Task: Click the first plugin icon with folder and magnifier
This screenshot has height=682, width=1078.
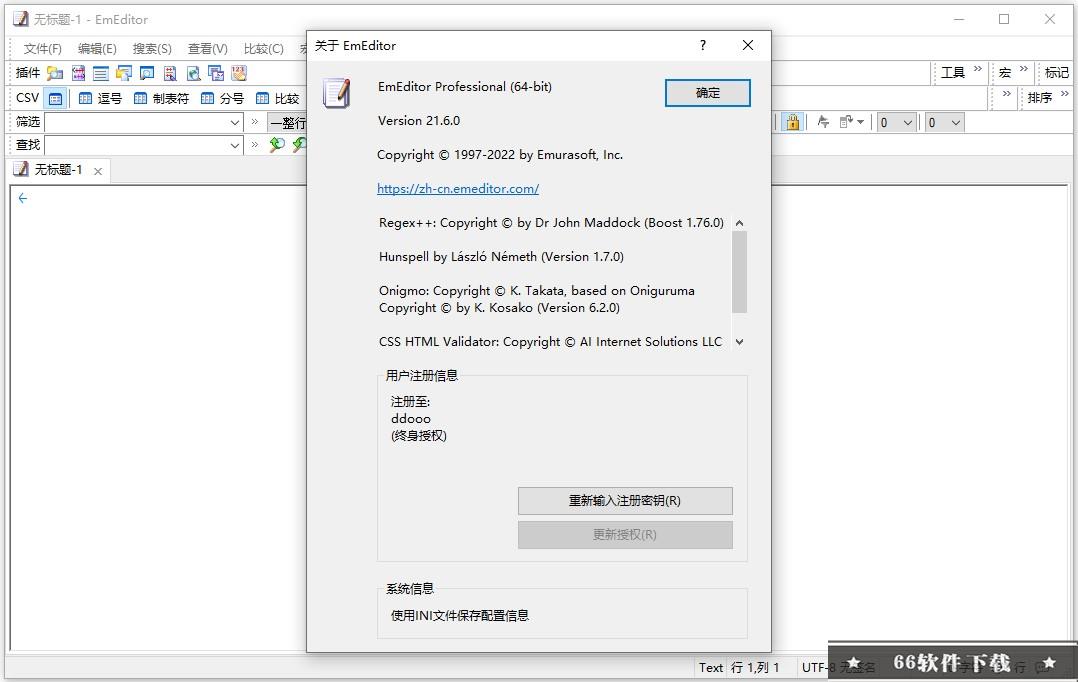Action: click(x=55, y=73)
